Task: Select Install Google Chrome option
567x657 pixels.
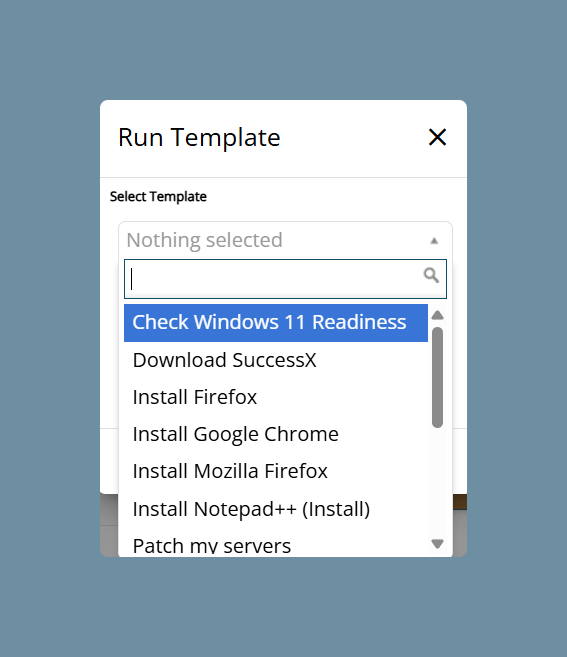Action: coord(276,434)
